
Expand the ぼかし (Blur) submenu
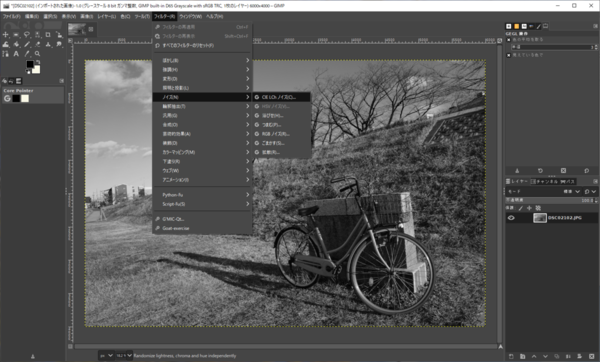click(202, 60)
